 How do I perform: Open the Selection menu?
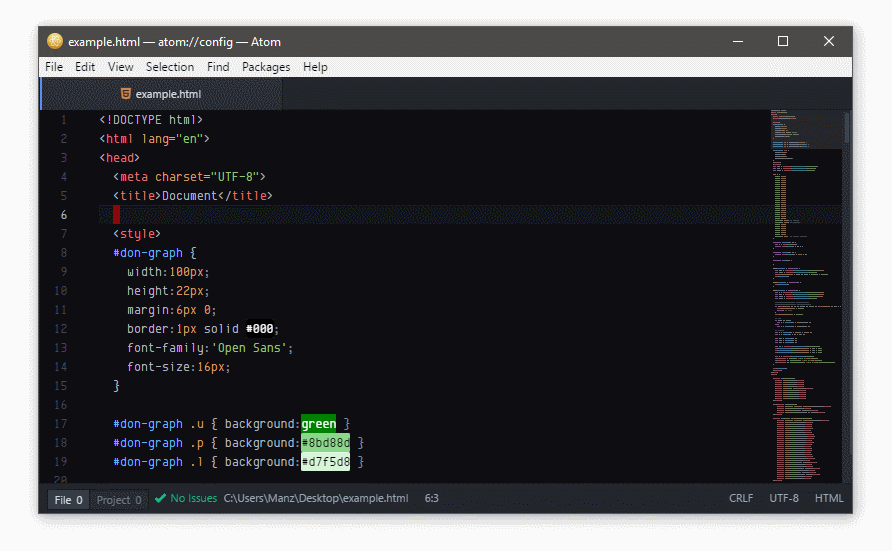(x=170, y=67)
